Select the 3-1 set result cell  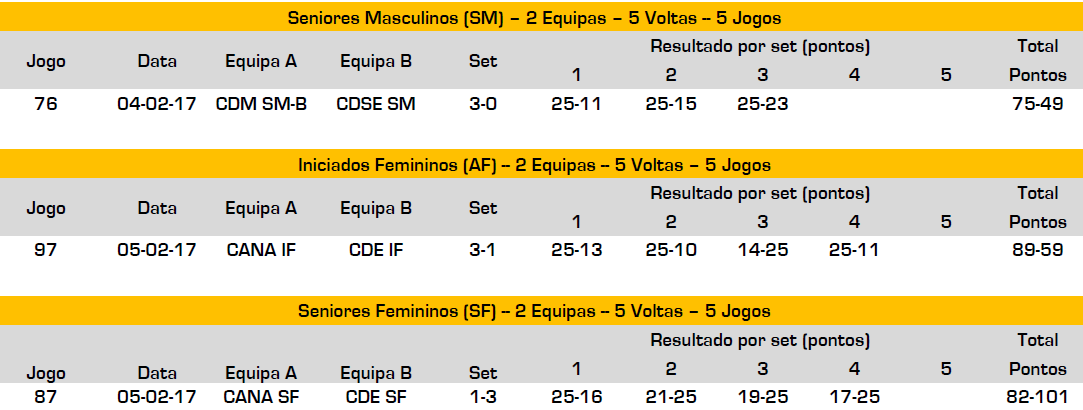[x=483, y=249]
